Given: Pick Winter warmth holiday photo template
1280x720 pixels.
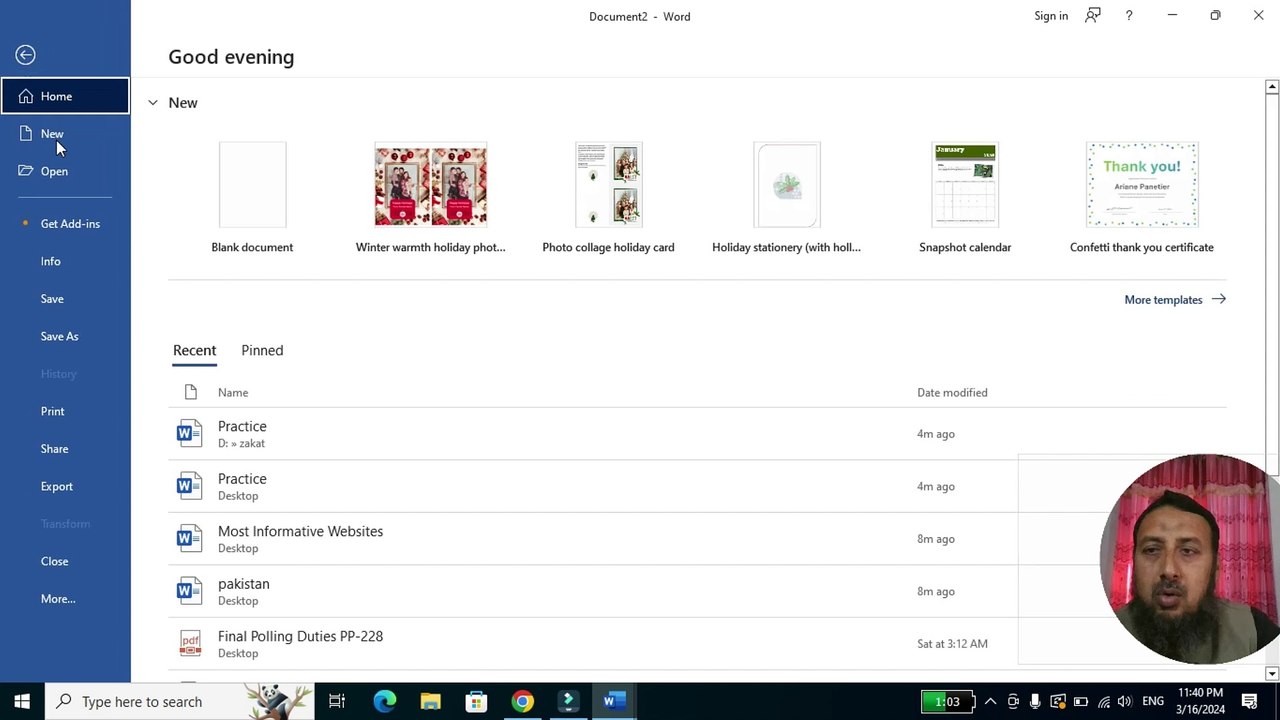Looking at the screenshot, I should pyautogui.click(x=430, y=198).
